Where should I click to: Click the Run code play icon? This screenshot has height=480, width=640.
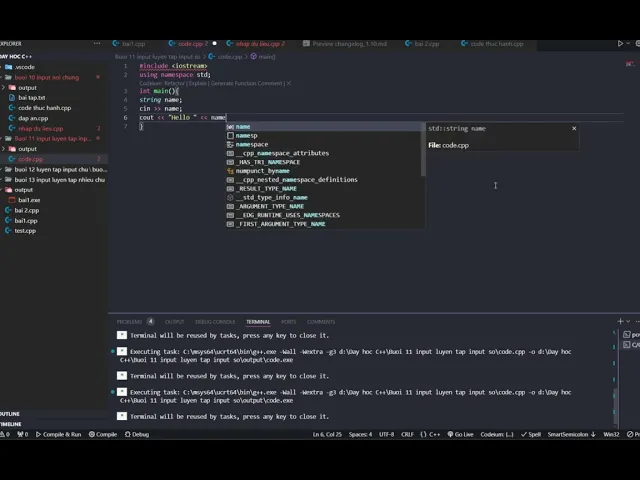point(620,43)
